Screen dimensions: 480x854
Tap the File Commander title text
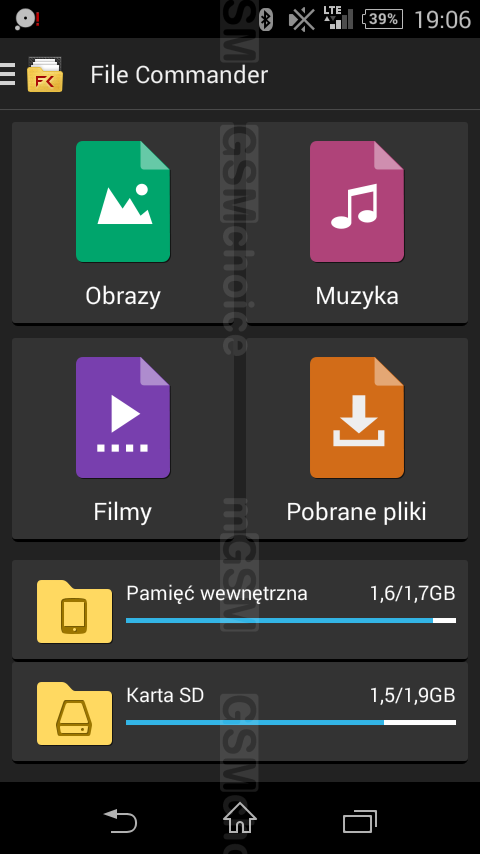179,75
